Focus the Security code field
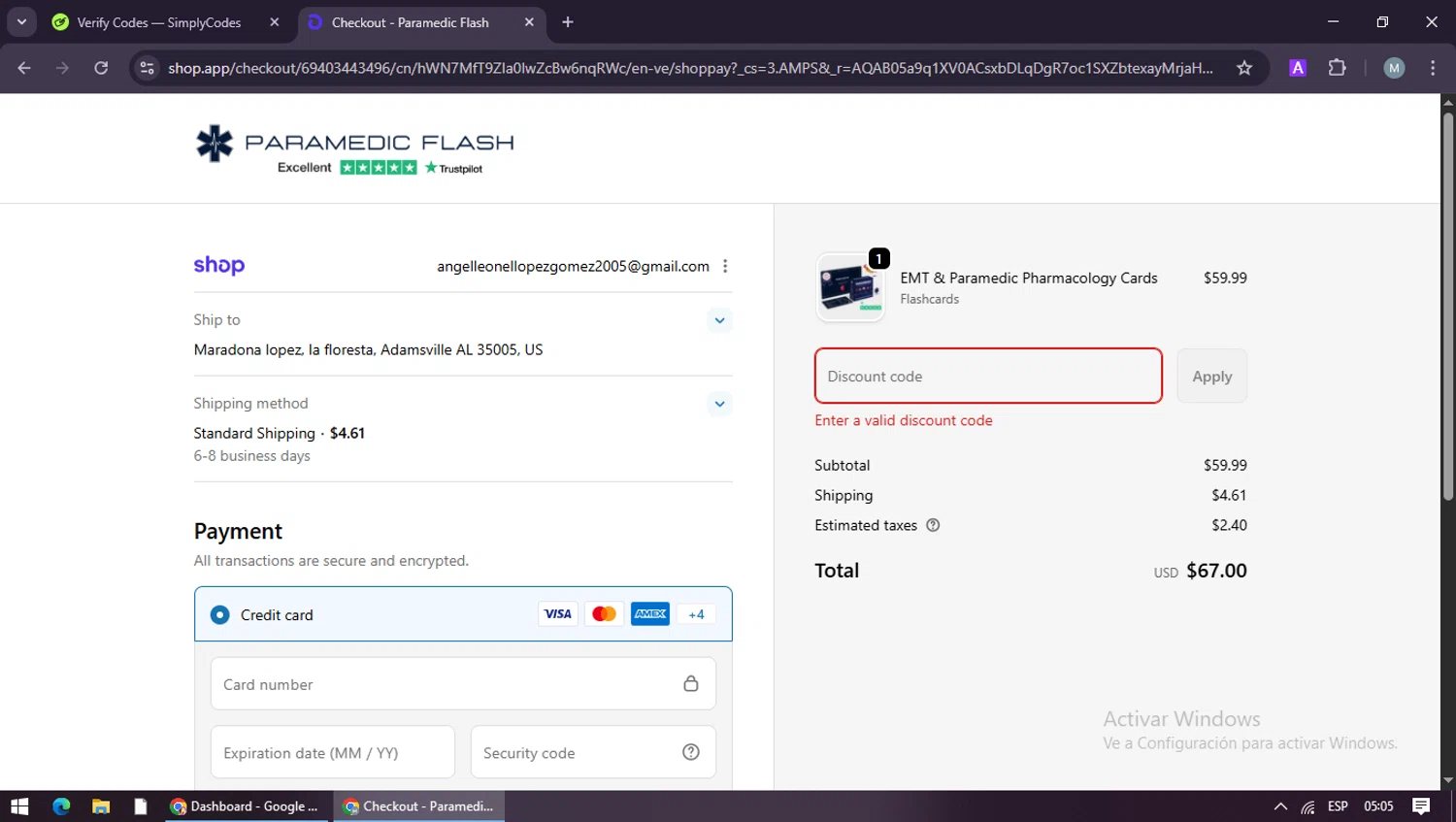The height and width of the screenshot is (822, 1456). pyautogui.click(x=593, y=752)
